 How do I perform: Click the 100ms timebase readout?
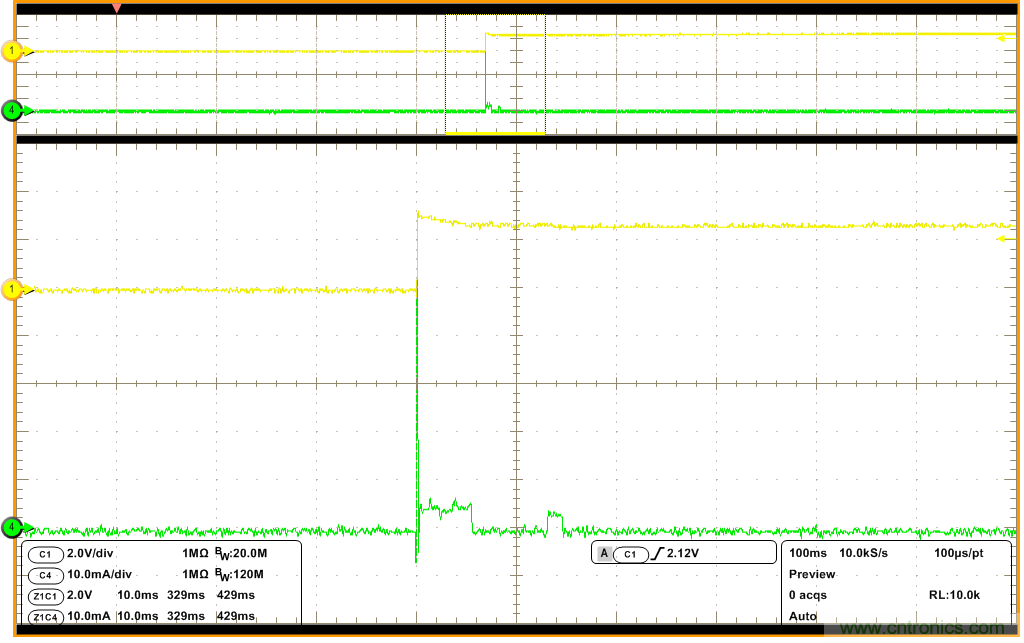click(x=806, y=553)
